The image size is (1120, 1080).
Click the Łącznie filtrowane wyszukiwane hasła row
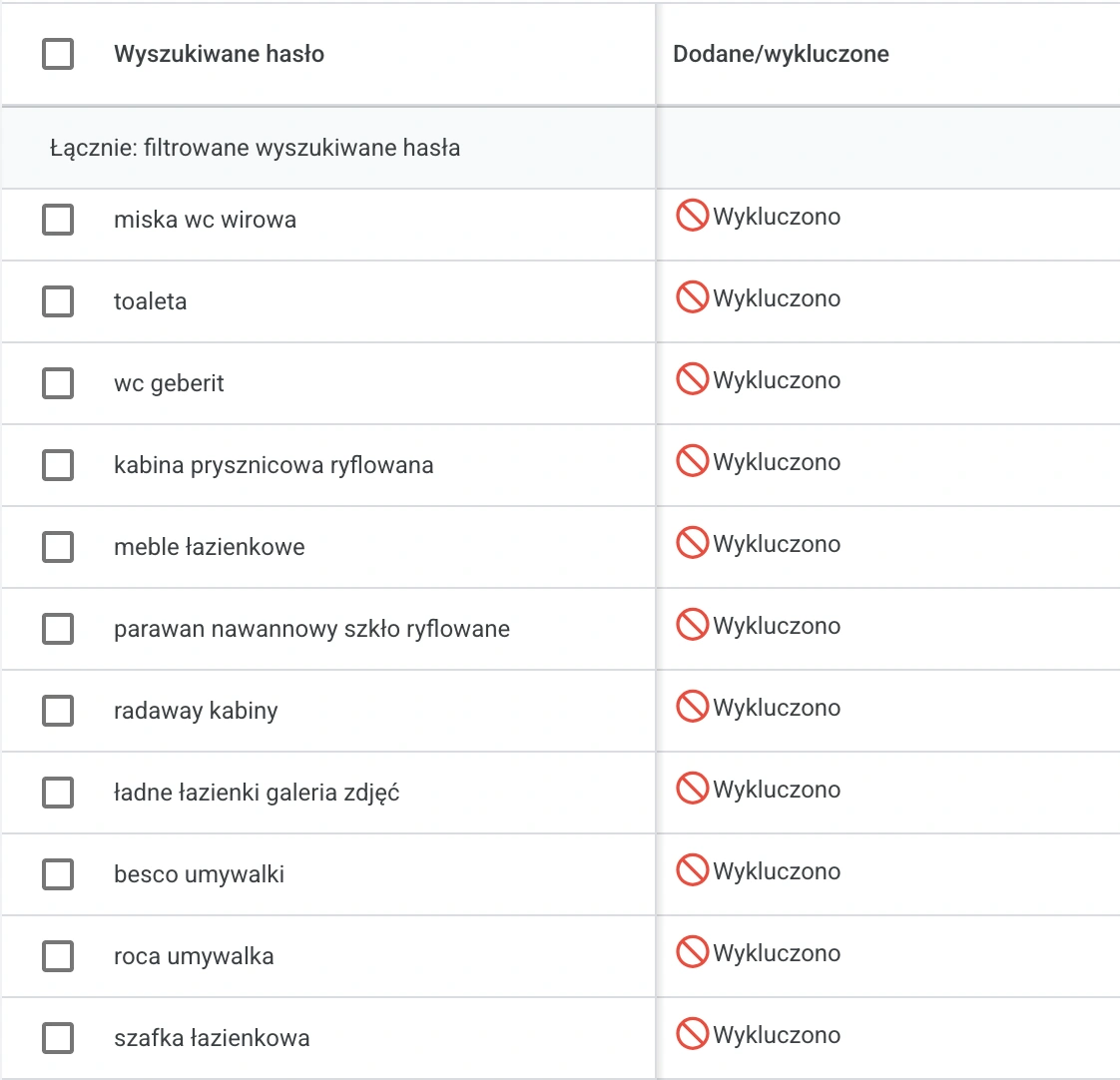tap(327, 148)
